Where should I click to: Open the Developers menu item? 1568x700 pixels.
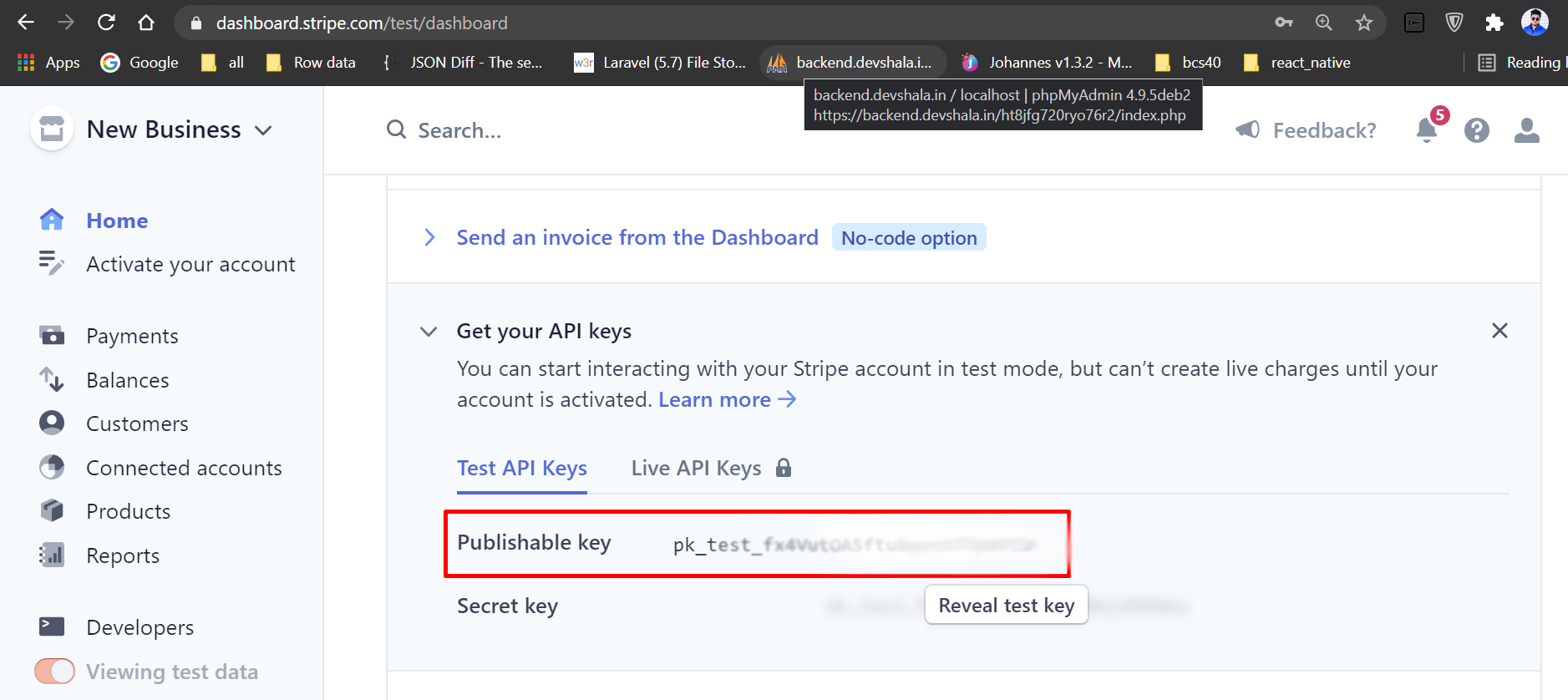pyautogui.click(x=140, y=627)
